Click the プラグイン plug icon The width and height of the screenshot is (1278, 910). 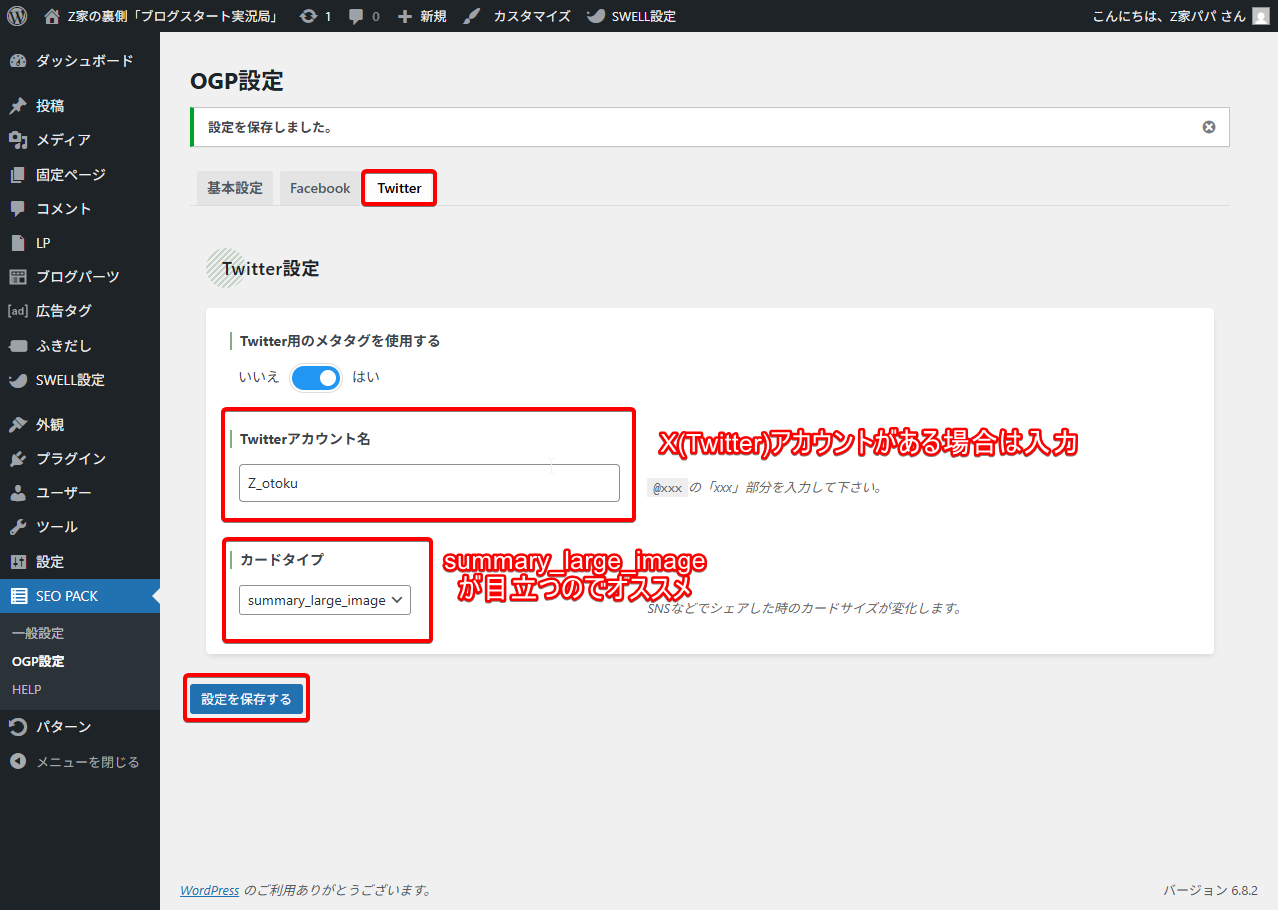[18, 459]
